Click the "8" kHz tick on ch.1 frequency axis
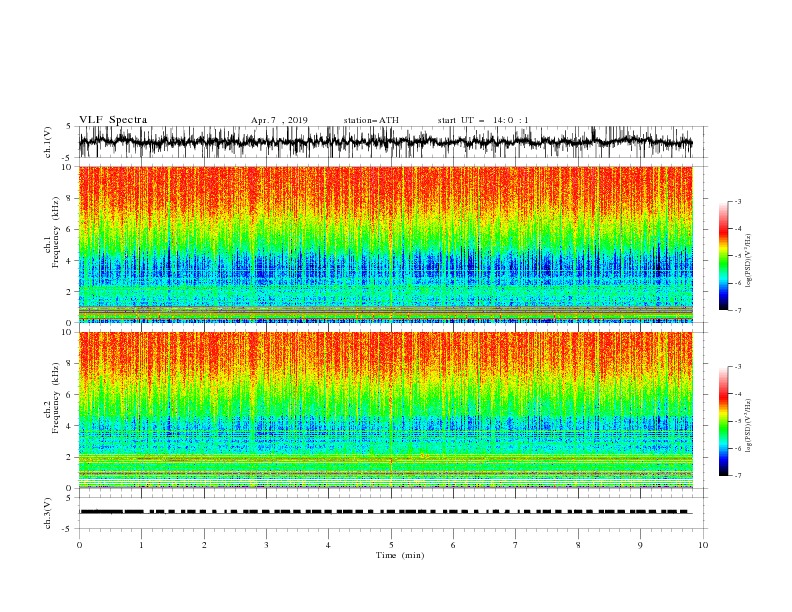Image resolution: width=792 pixels, height=612 pixels. point(69,198)
